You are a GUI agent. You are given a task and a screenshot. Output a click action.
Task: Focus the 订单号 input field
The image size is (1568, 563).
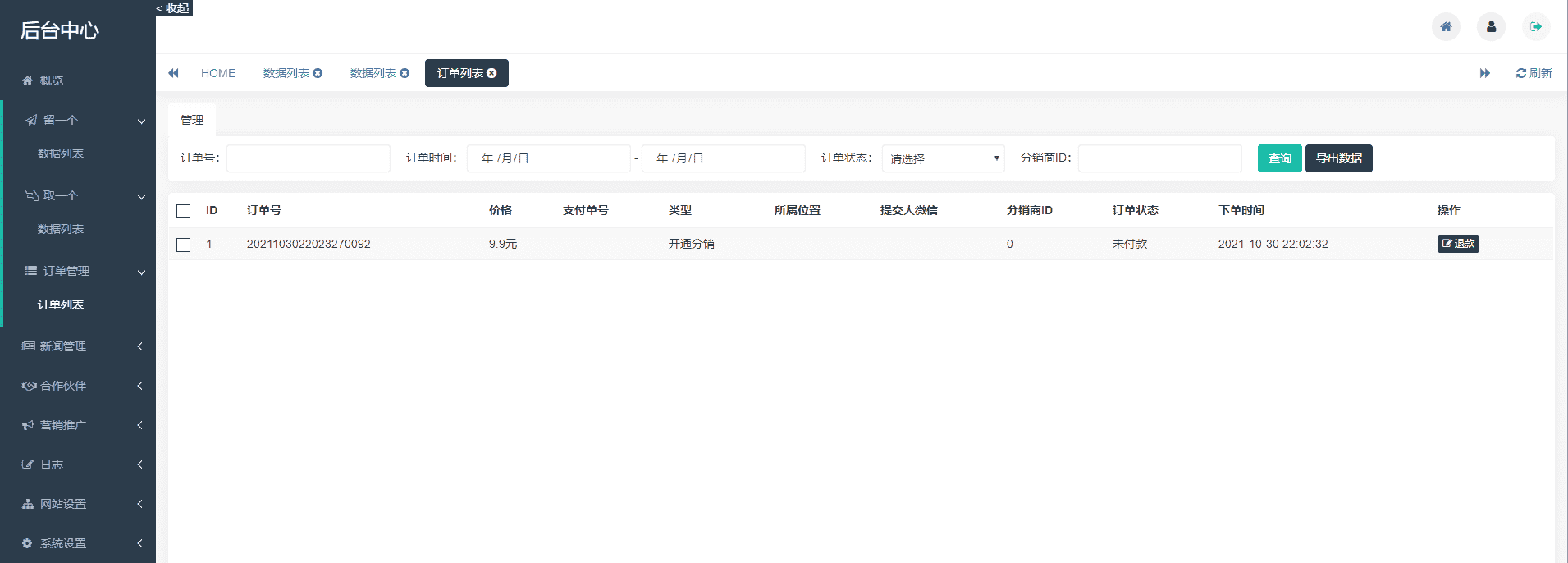pyautogui.click(x=308, y=158)
